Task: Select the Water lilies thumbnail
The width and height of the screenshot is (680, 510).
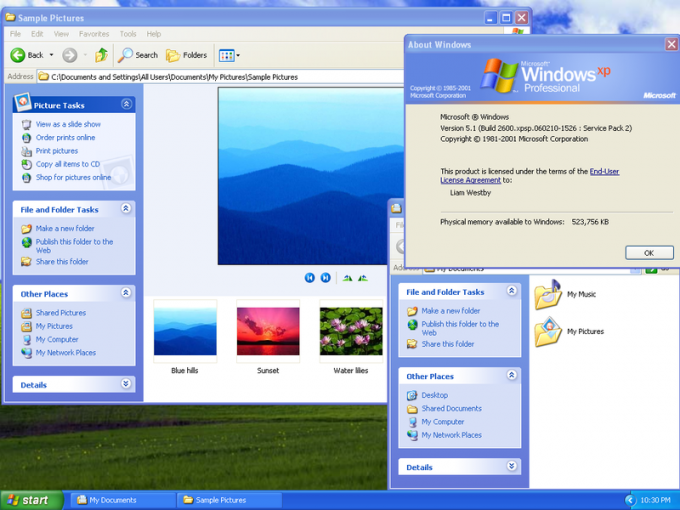Action: 351,331
